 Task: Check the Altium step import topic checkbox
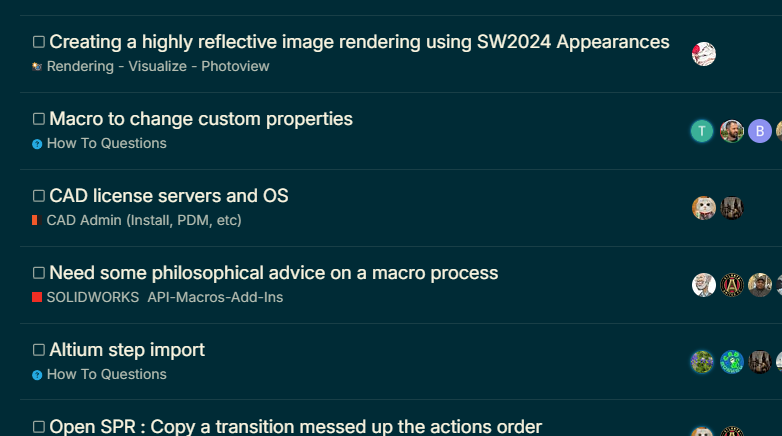click(x=39, y=350)
